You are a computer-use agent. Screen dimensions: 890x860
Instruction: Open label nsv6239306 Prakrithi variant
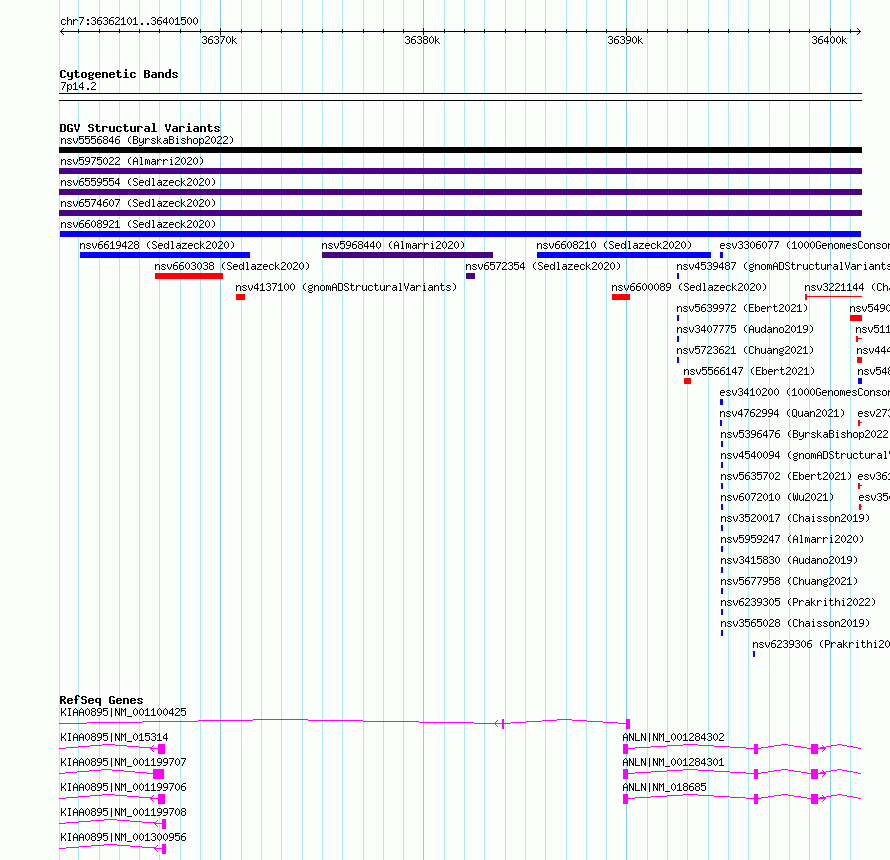(x=821, y=644)
